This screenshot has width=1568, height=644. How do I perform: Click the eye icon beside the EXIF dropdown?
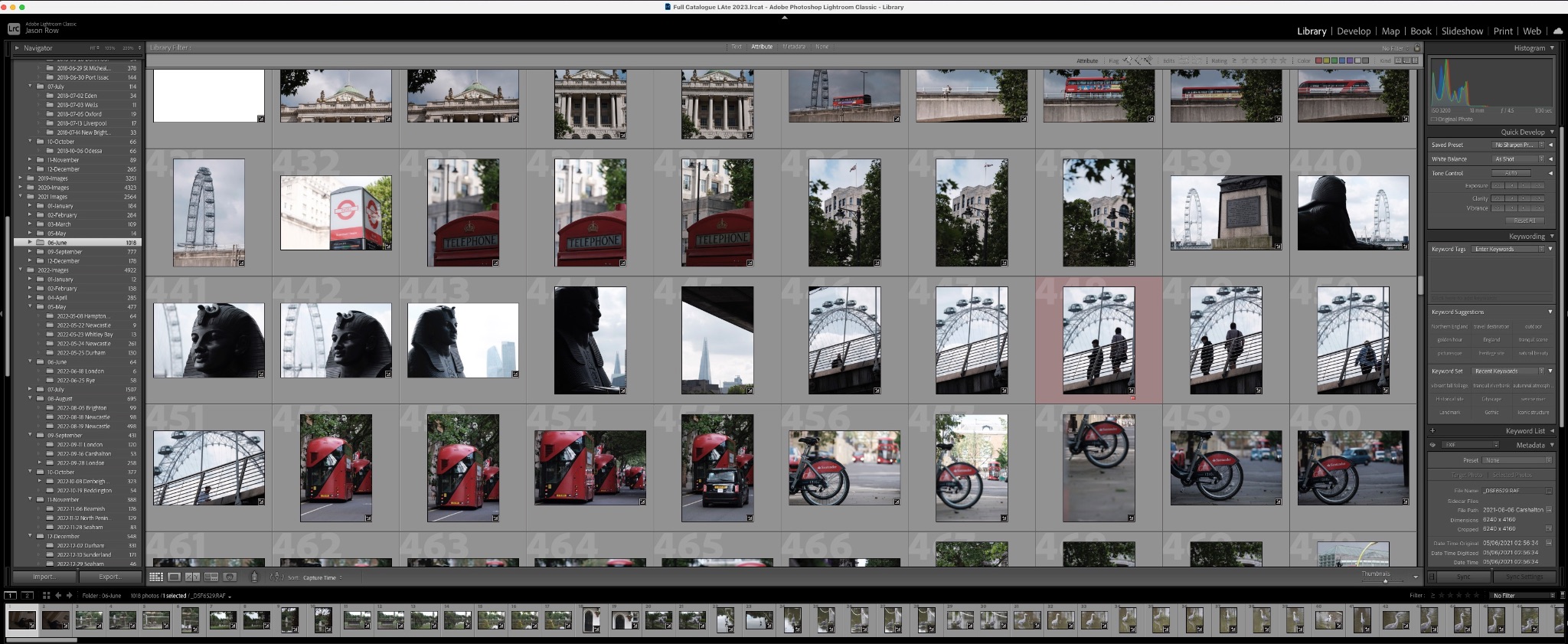1432,445
